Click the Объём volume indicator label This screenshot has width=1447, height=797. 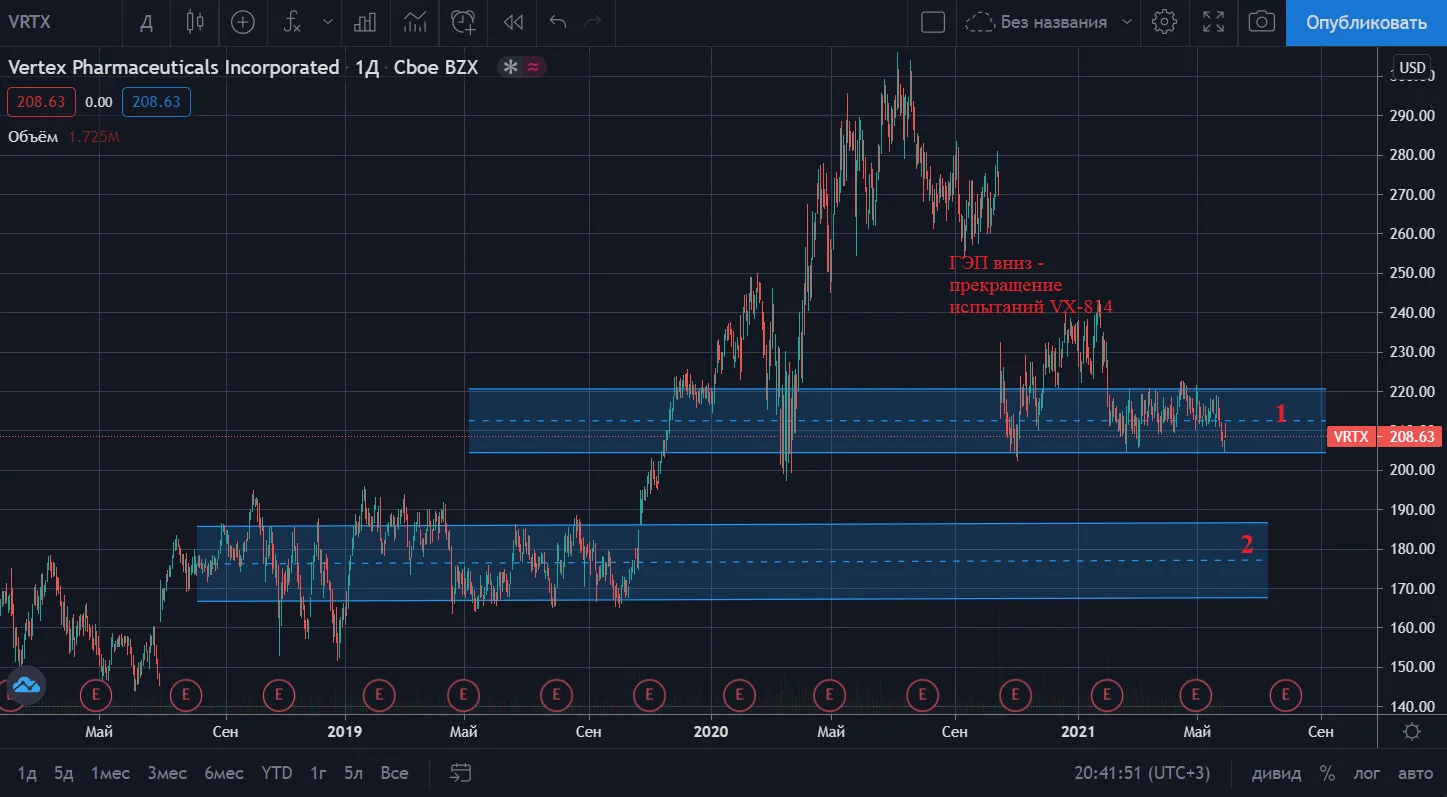point(34,136)
